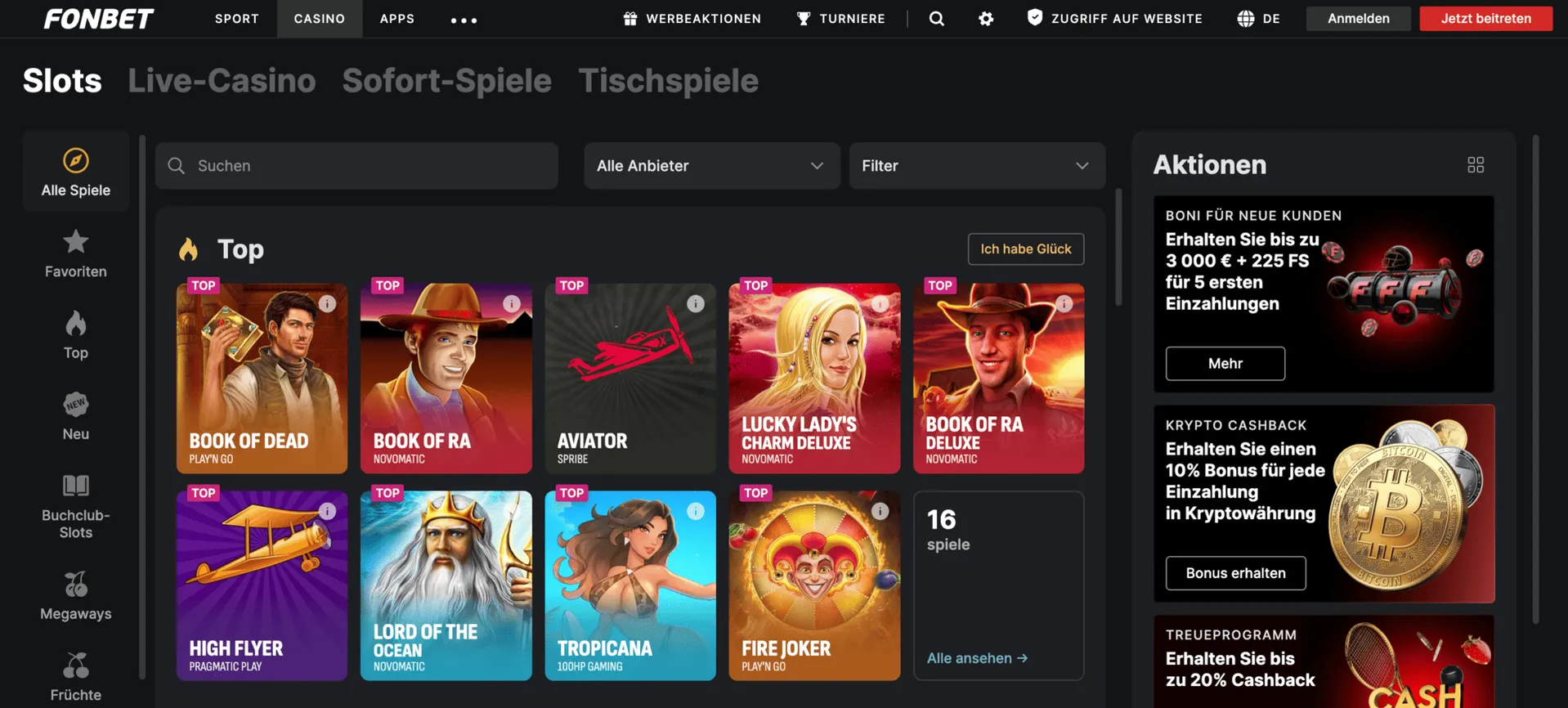Show info for Aviator game tile
1568x708 pixels.
pyautogui.click(x=696, y=304)
